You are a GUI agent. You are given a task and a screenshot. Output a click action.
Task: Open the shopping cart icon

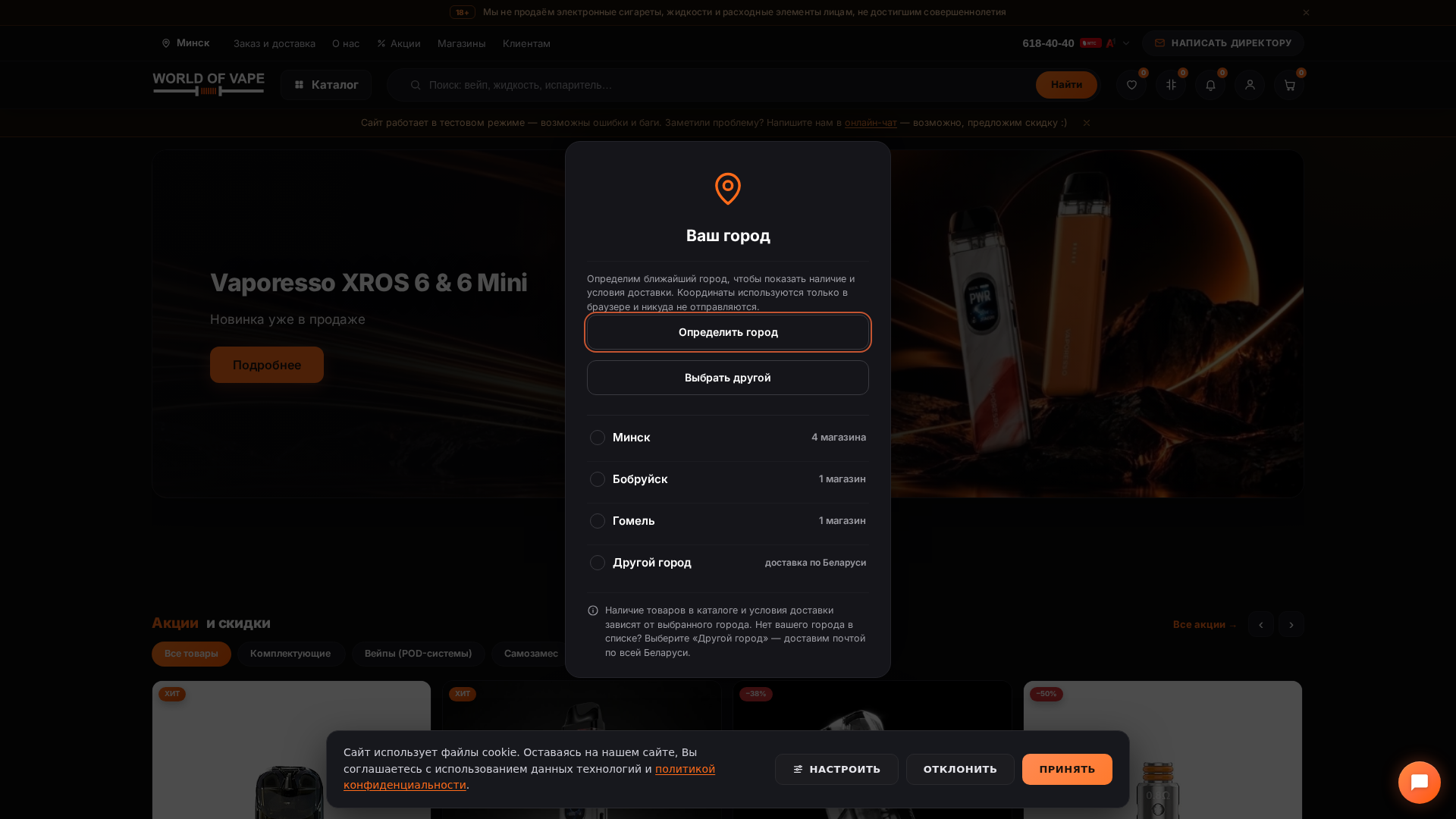pyautogui.click(x=1289, y=85)
